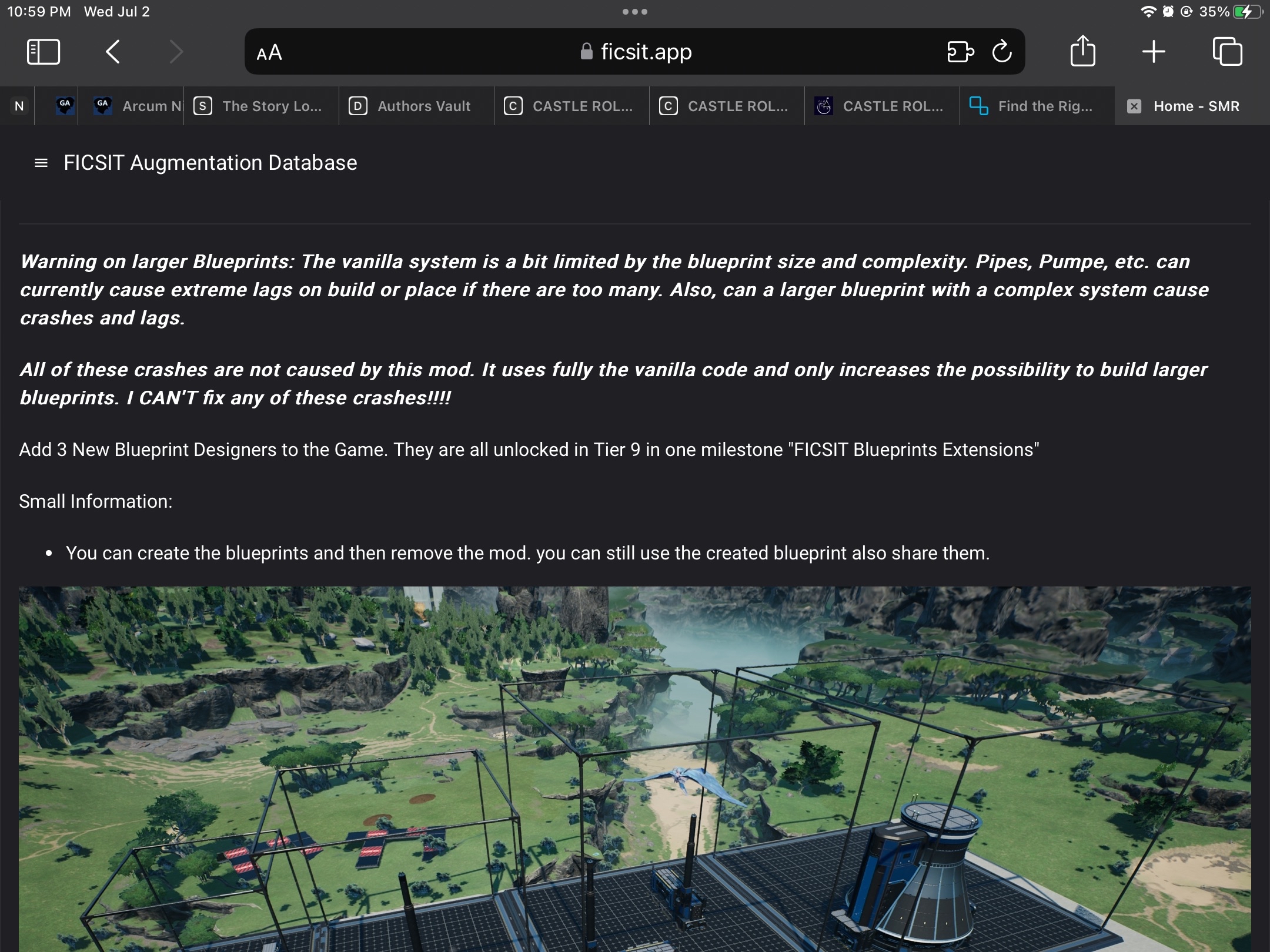Tap the ficsit.app address bar

click(x=635, y=52)
